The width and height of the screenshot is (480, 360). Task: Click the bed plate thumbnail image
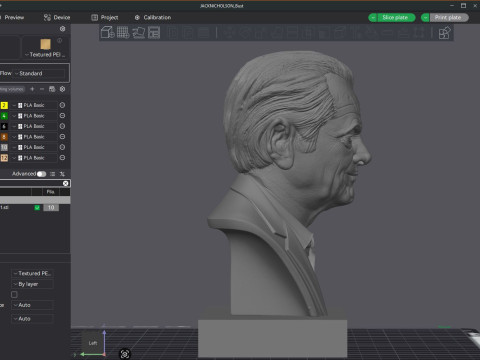(45, 44)
